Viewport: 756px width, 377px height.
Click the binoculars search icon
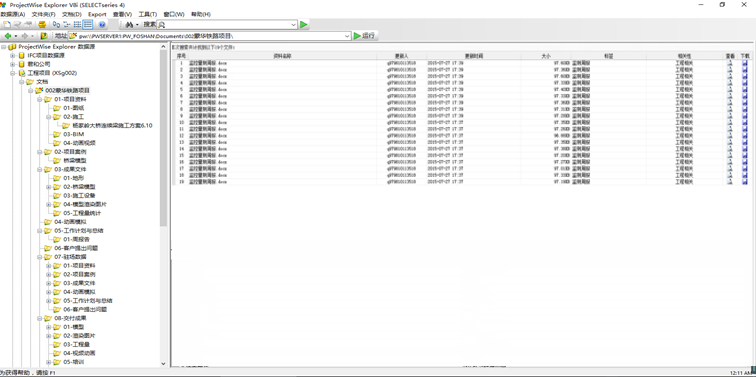129,25
